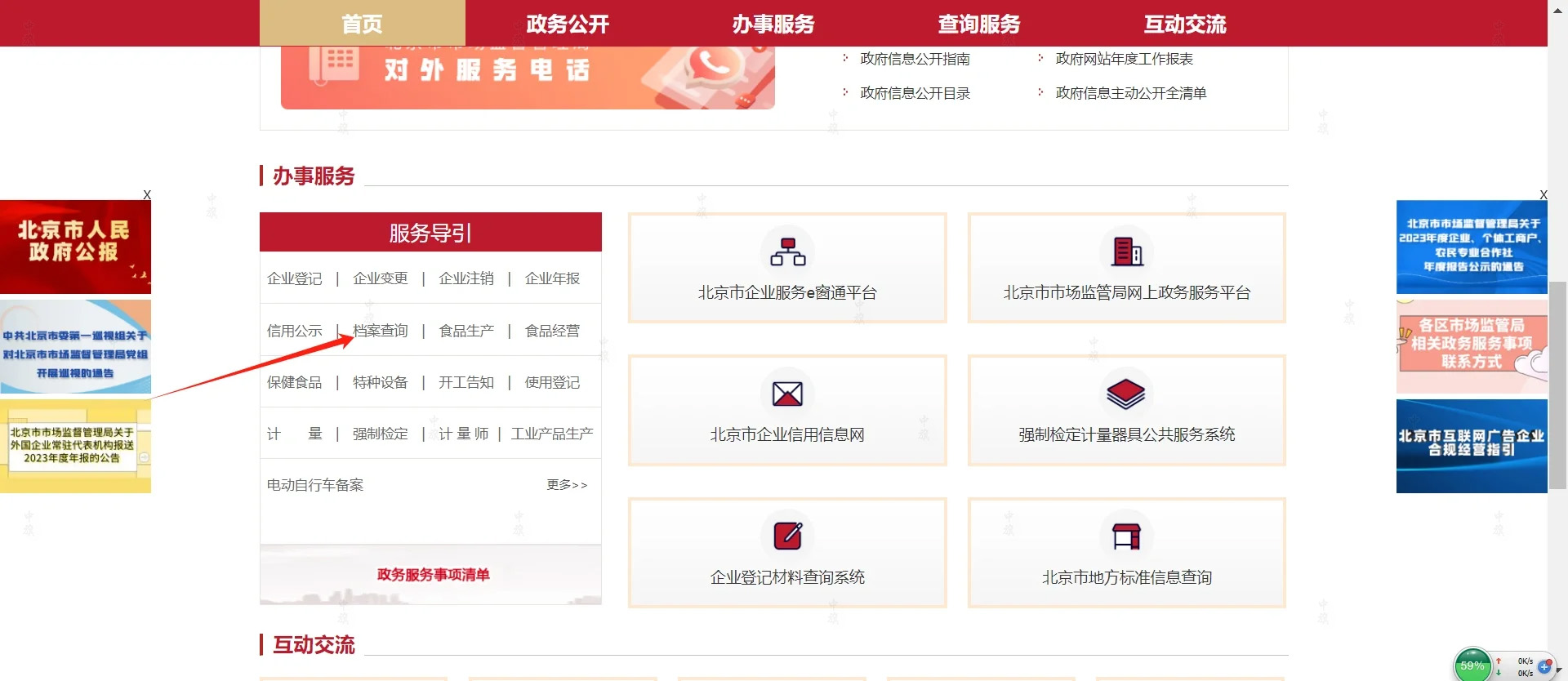Viewport: 1568px width, 681px height.
Task: Close the right floating banner ads
Action: click(x=1543, y=195)
